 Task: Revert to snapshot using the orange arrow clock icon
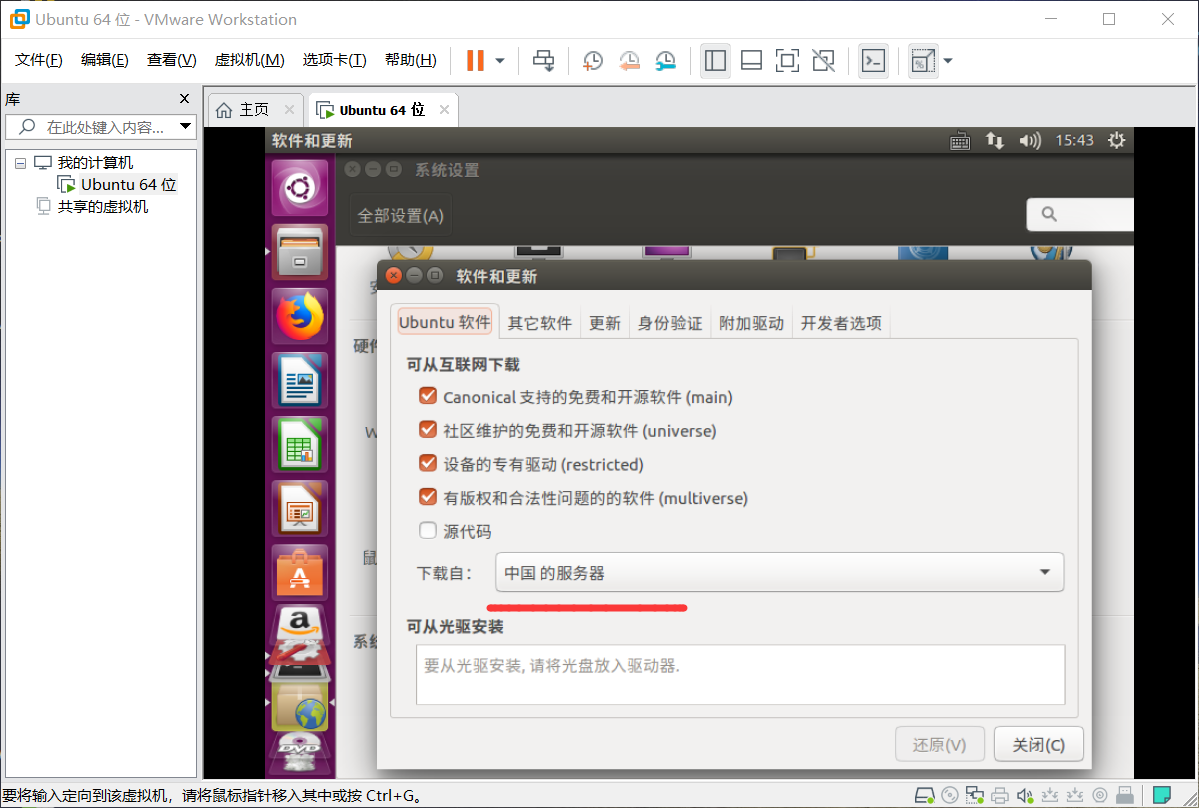click(x=629, y=60)
